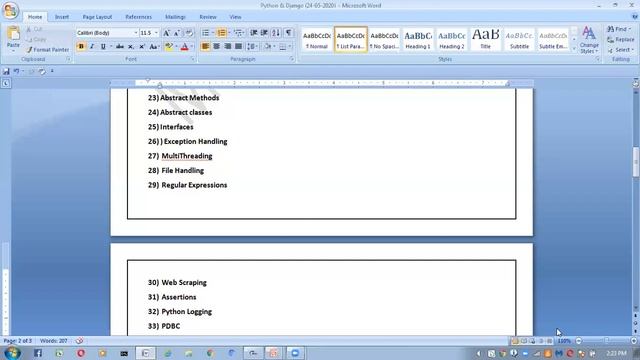Toggle Center alignment
Image resolution: width=640 pixels, height=360 pixels.
216,47
